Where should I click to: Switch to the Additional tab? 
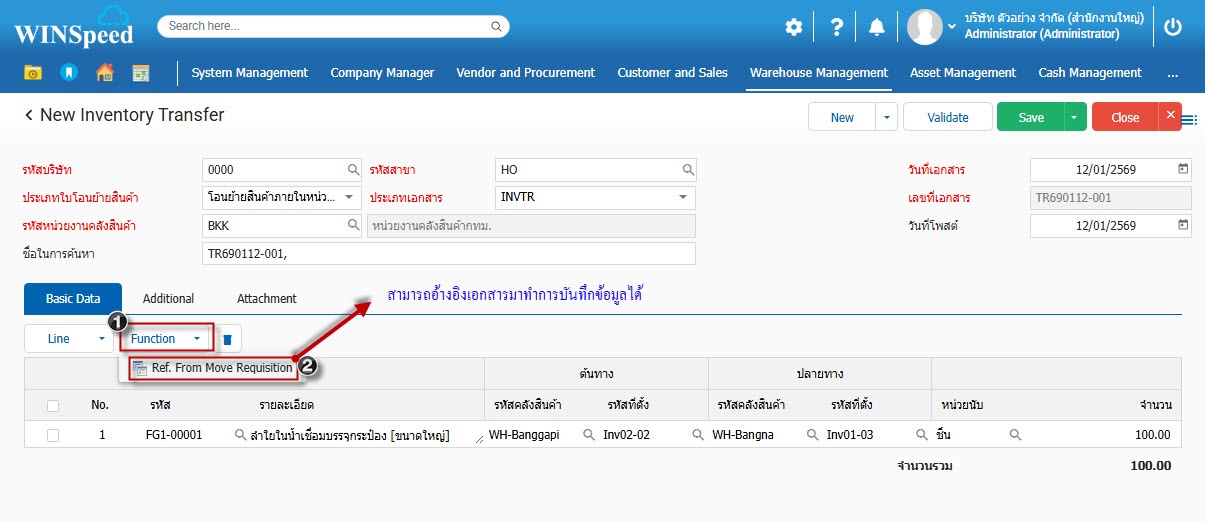pos(168,298)
